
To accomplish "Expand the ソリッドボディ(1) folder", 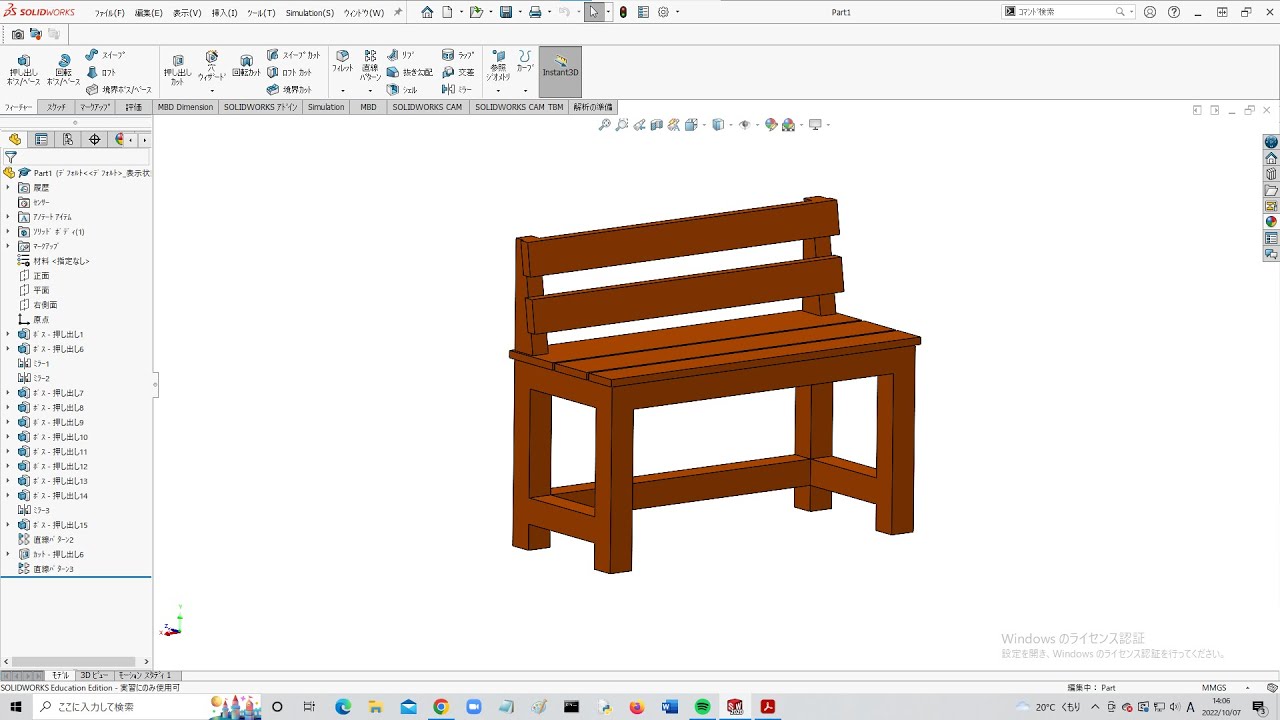I will (8, 232).
